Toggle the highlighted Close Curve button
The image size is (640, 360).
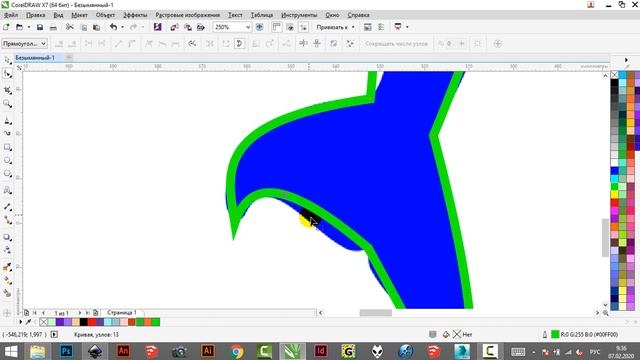240,44
